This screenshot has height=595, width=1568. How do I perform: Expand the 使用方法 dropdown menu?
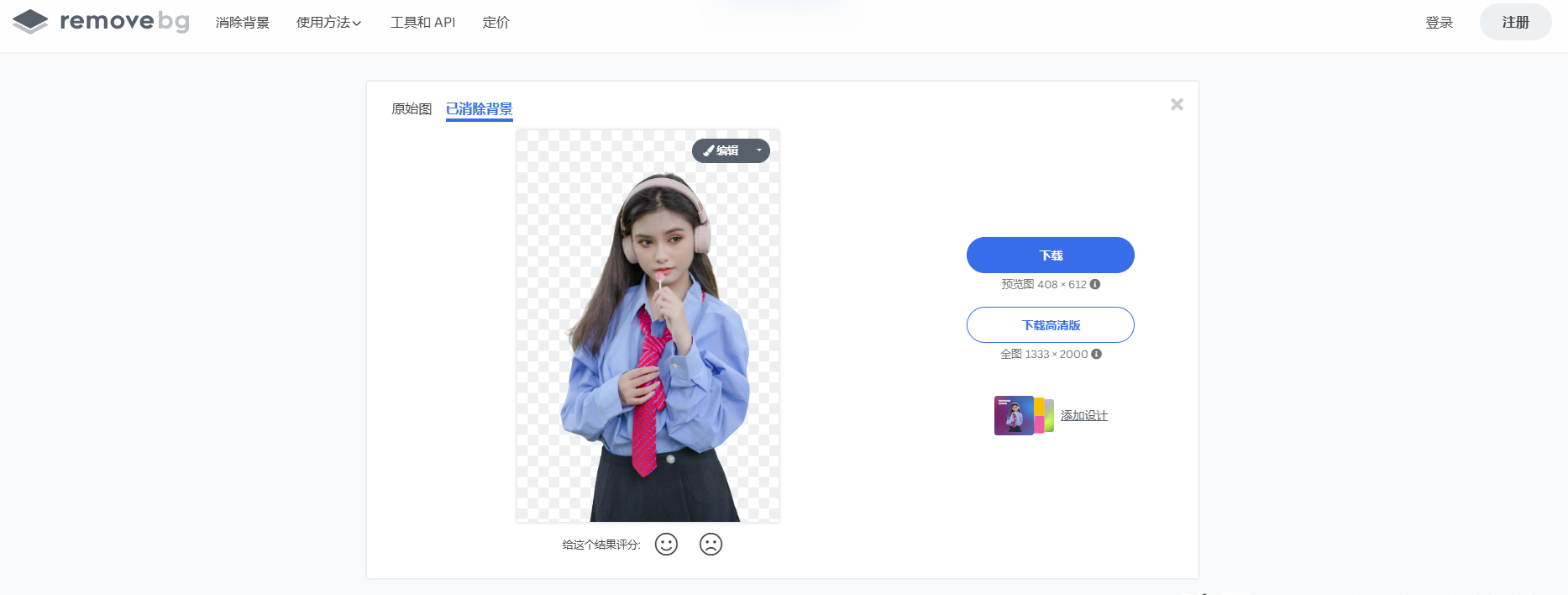[x=329, y=23]
